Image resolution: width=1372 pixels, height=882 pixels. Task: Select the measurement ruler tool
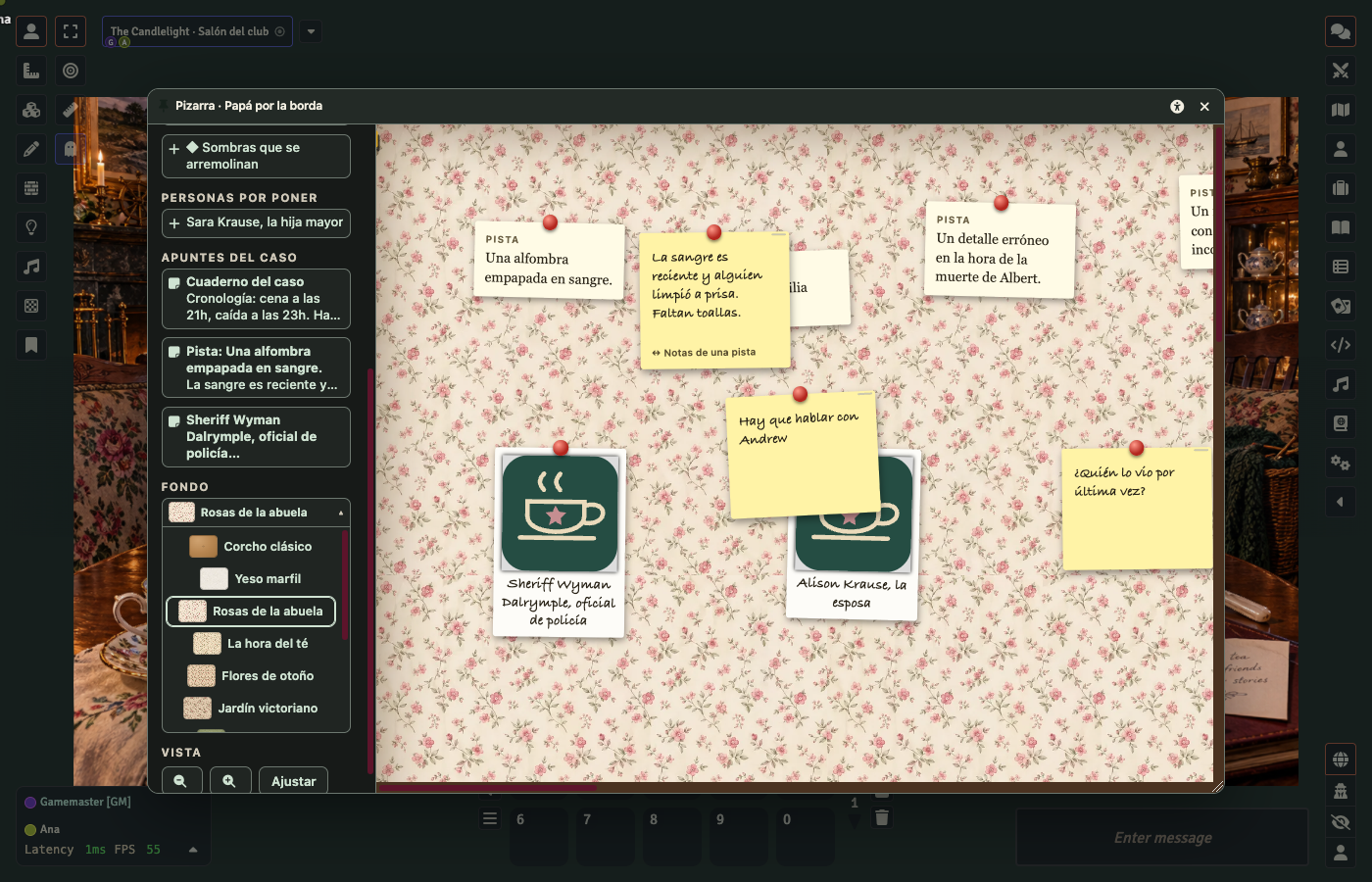click(x=31, y=71)
